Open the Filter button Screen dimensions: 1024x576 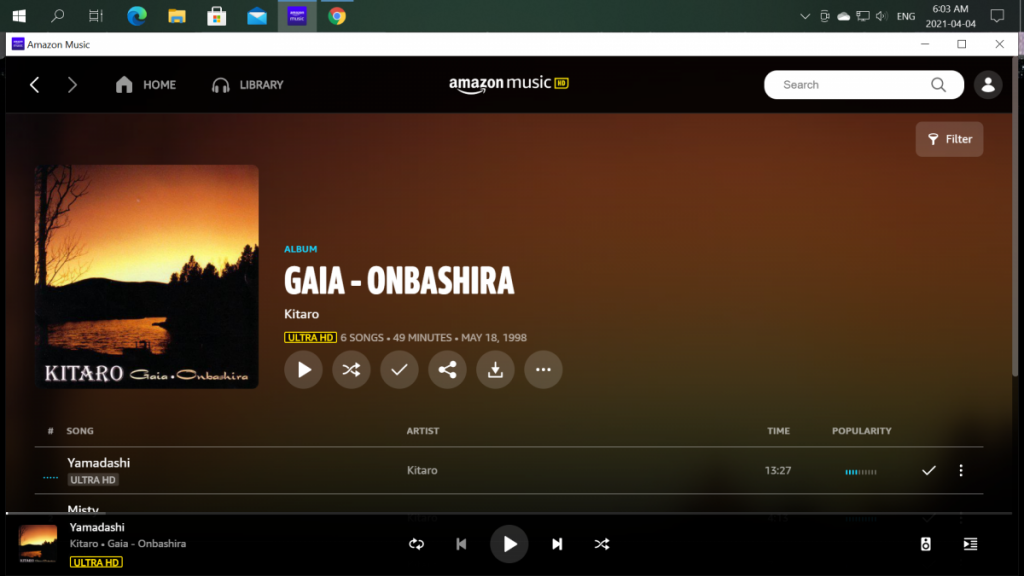950,139
